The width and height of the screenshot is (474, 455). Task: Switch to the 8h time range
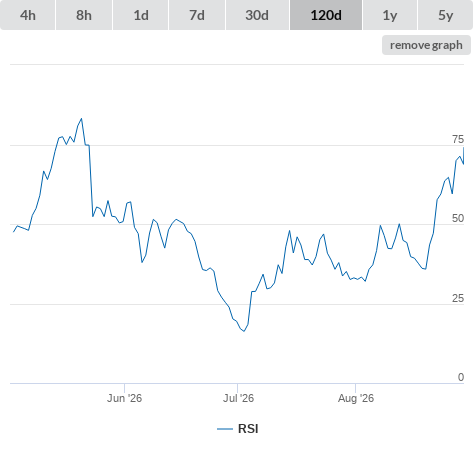point(84,15)
